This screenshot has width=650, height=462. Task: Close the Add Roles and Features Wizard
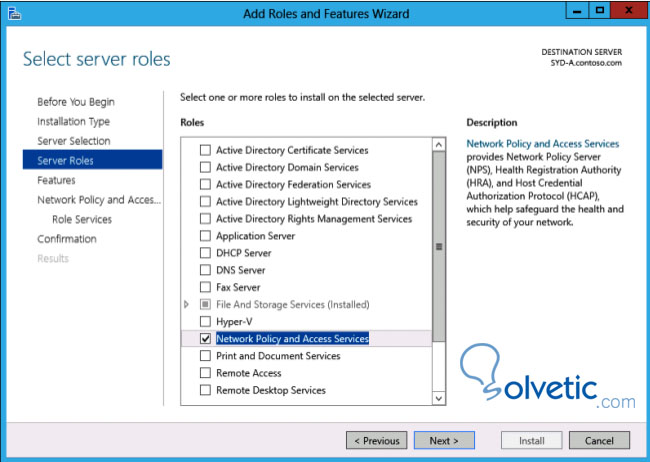pos(628,11)
